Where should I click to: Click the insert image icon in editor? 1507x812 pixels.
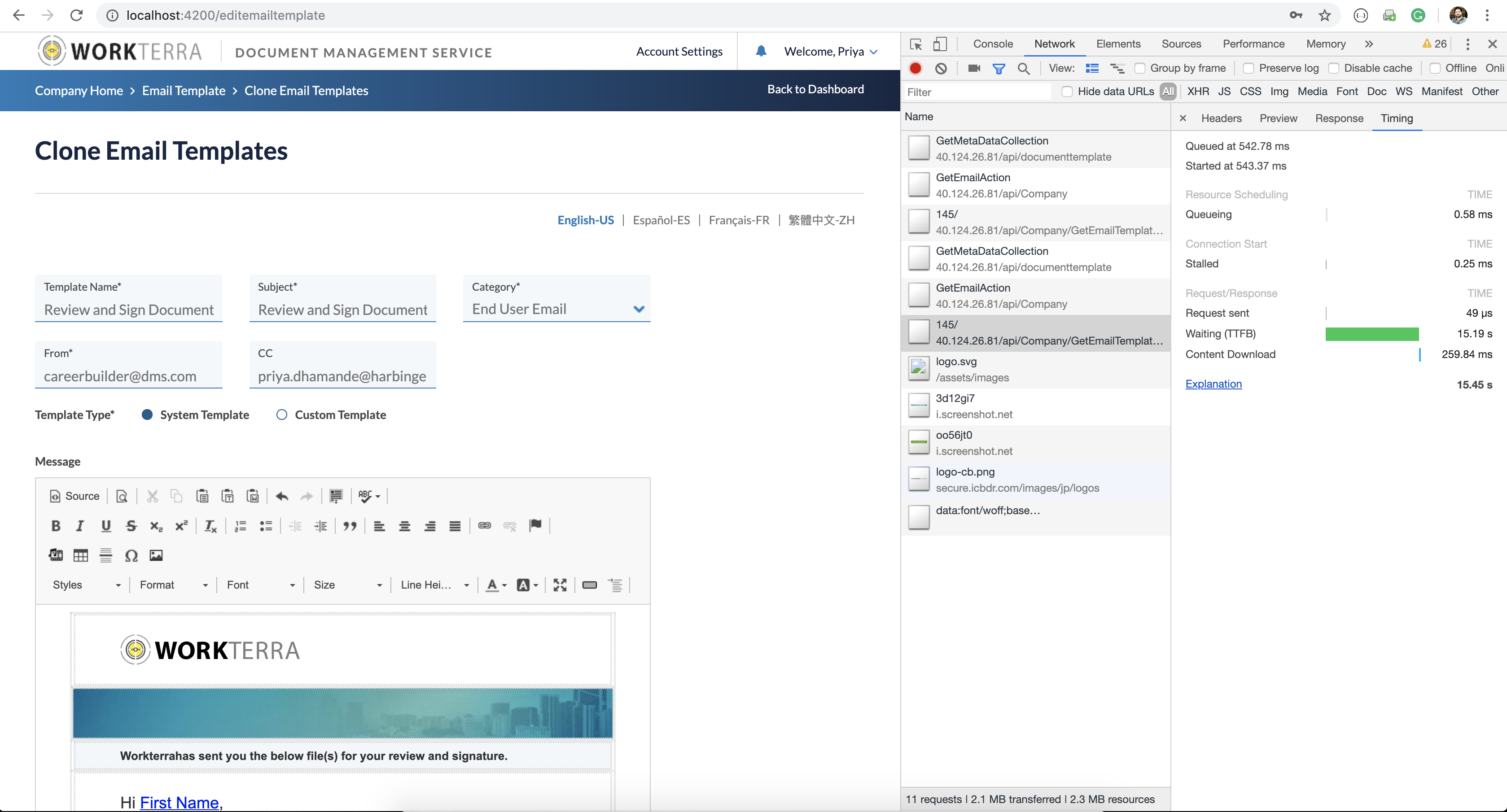point(156,555)
